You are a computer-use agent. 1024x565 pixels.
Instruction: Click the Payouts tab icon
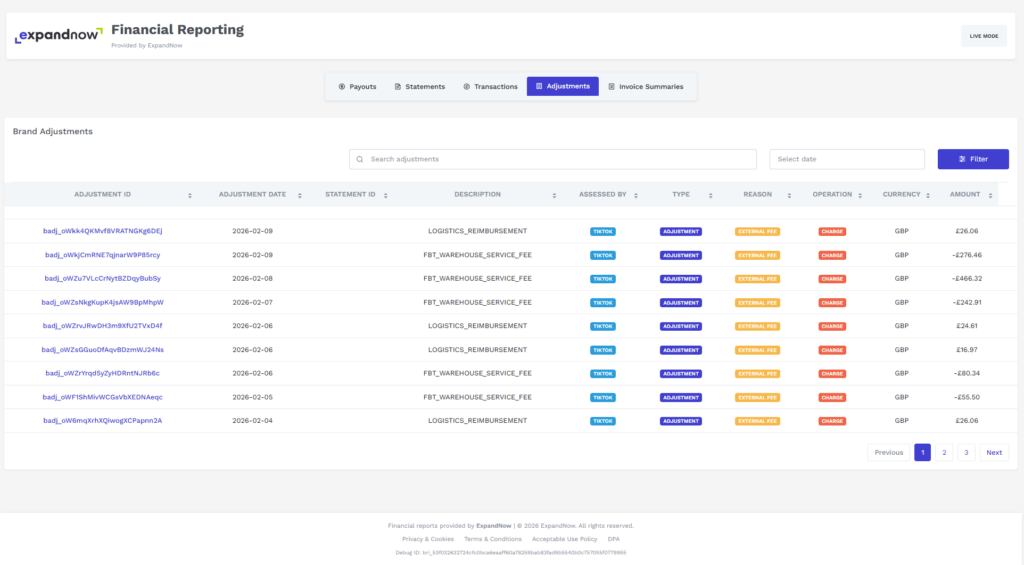pos(342,86)
